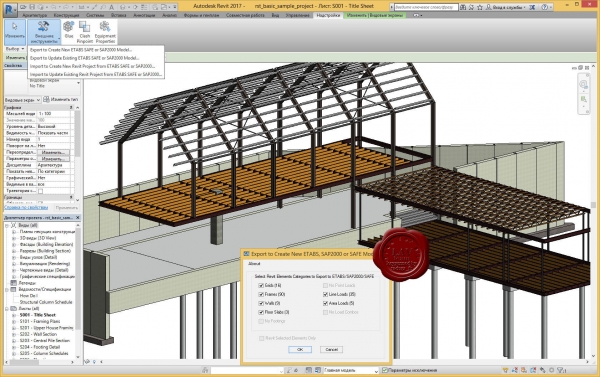Click the Text (A) tool in quick access toolbar
This screenshot has width=600, height=377.
112,7
